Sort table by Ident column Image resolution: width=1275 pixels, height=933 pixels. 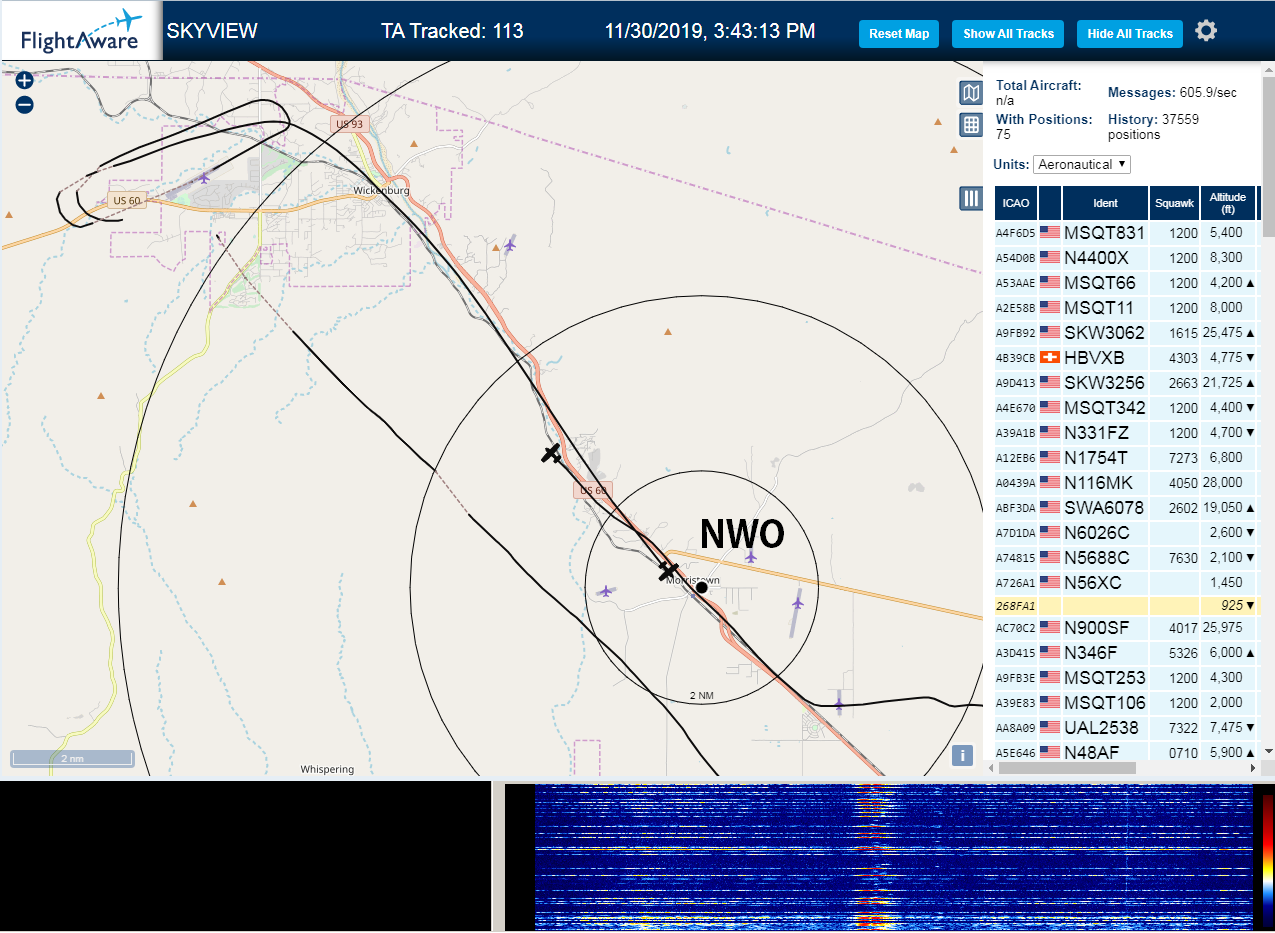point(1105,203)
